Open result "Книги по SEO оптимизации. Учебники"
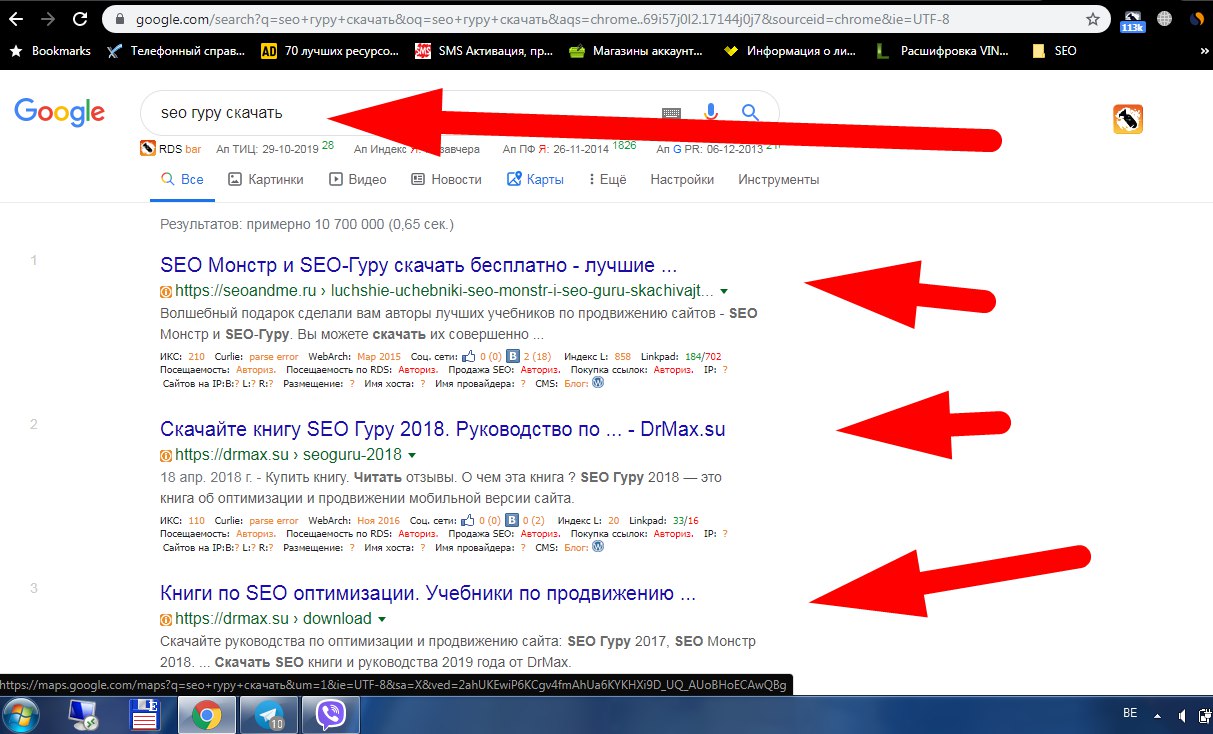 [x=428, y=594]
